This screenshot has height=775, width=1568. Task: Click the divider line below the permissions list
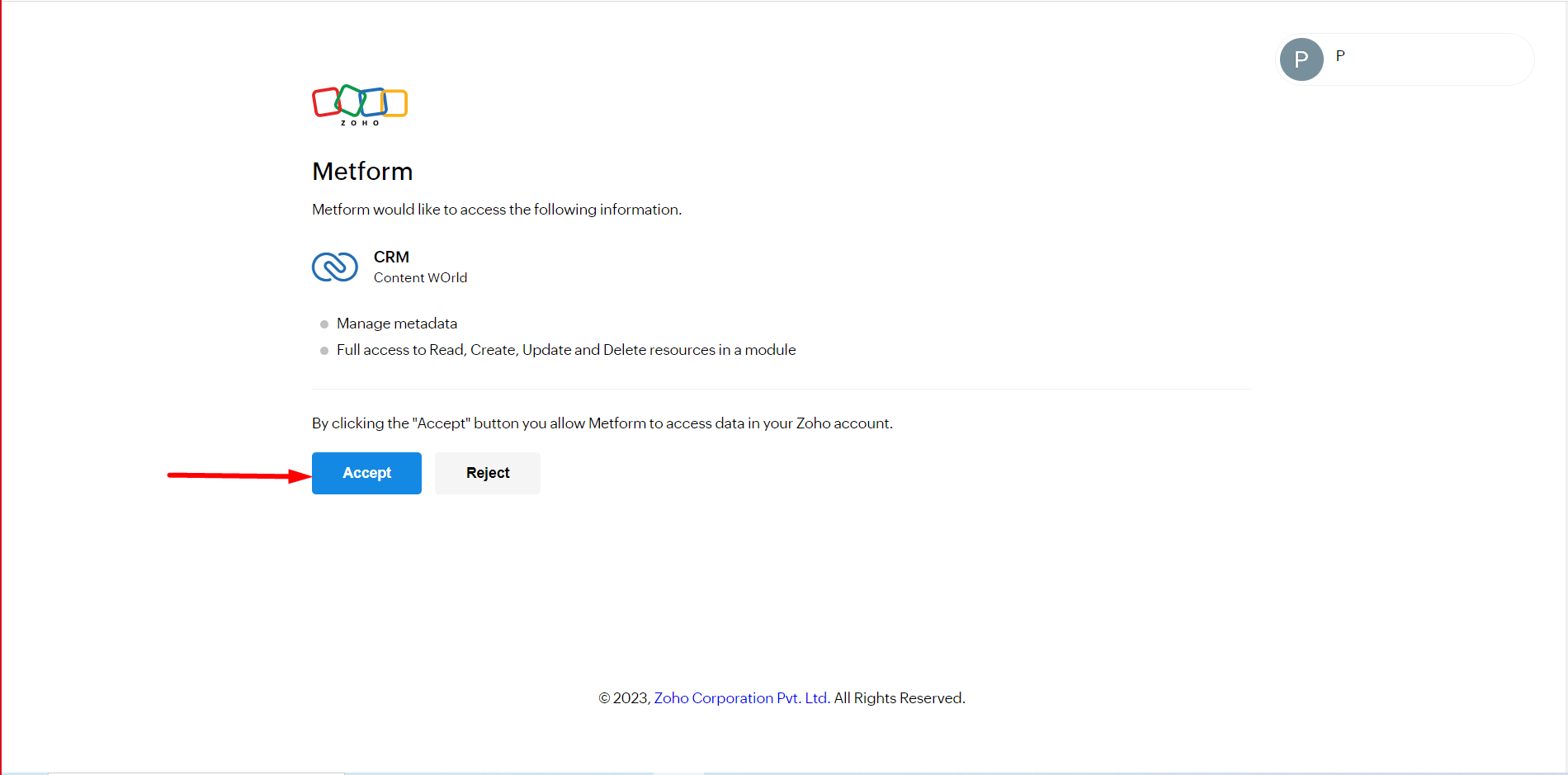(x=782, y=389)
